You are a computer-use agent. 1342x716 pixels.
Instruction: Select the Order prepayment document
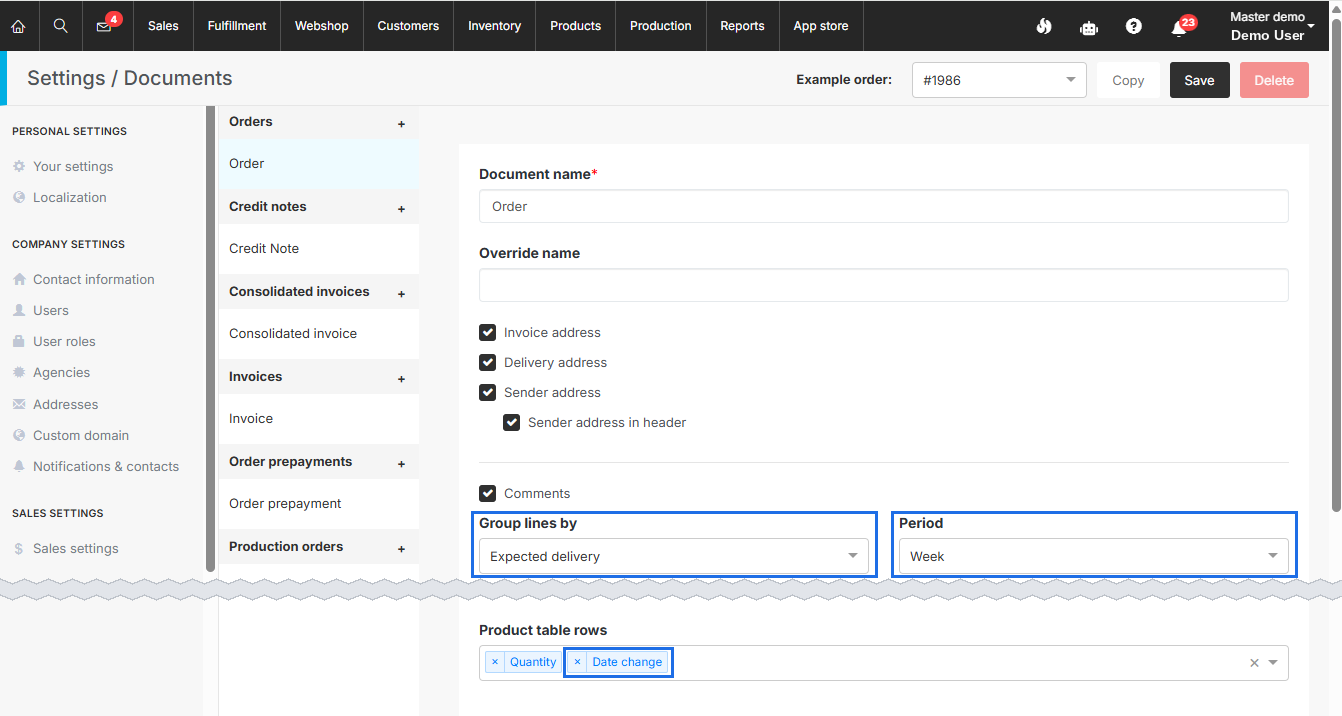click(319, 504)
